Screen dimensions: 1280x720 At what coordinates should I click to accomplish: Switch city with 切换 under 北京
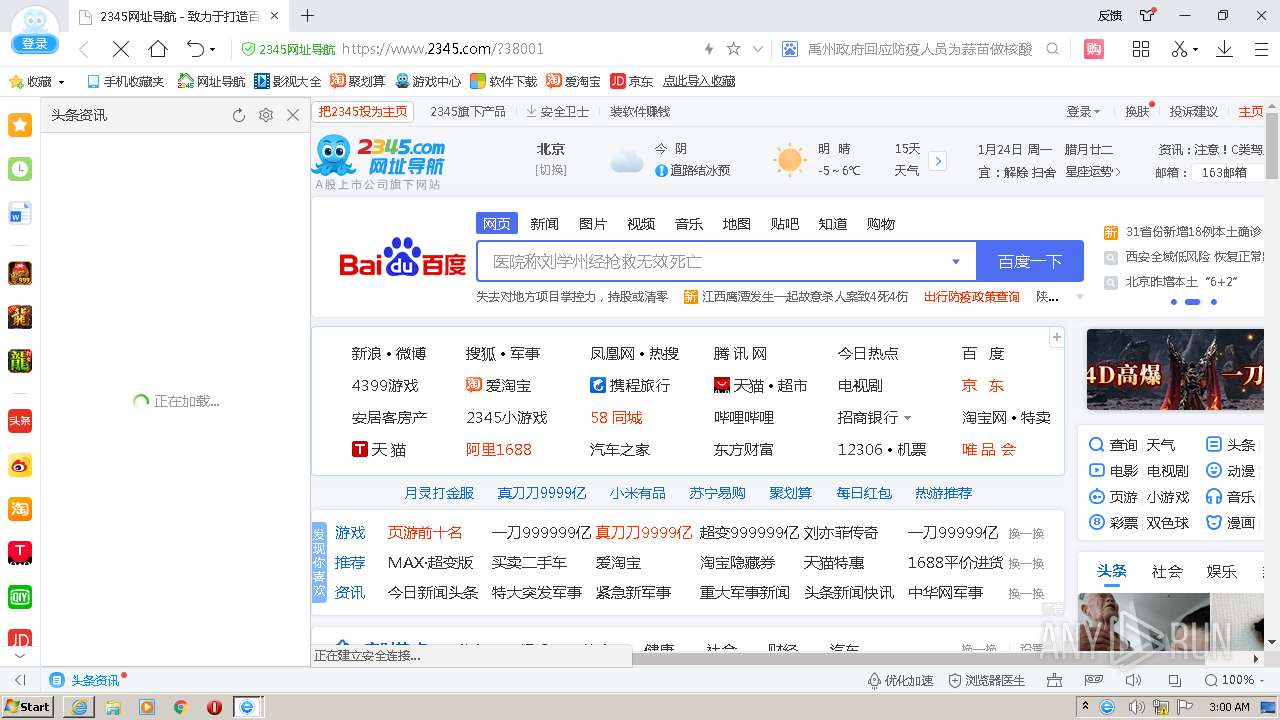[x=551, y=170]
